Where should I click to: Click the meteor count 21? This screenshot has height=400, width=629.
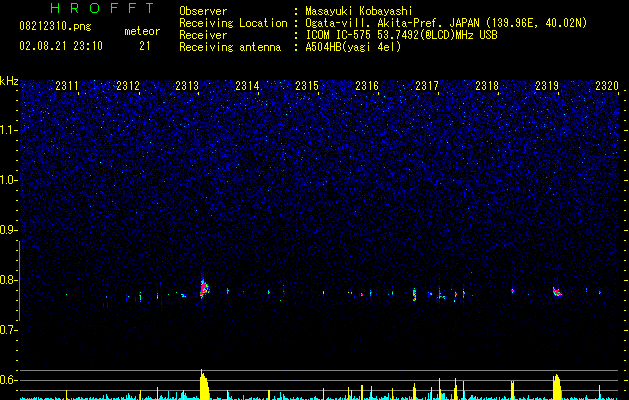pyautogui.click(x=145, y=46)
